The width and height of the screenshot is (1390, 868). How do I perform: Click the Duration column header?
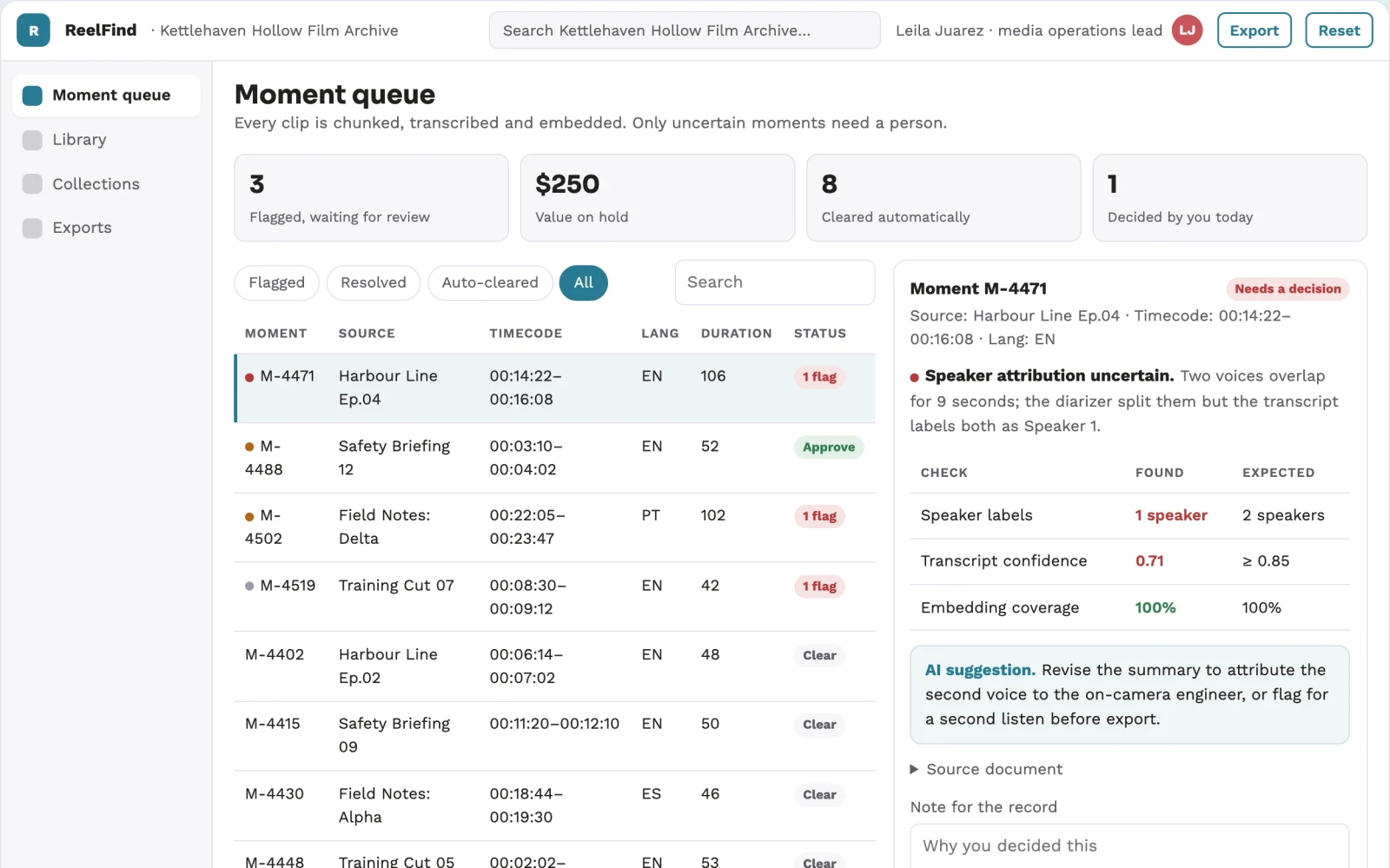point(736,334)
